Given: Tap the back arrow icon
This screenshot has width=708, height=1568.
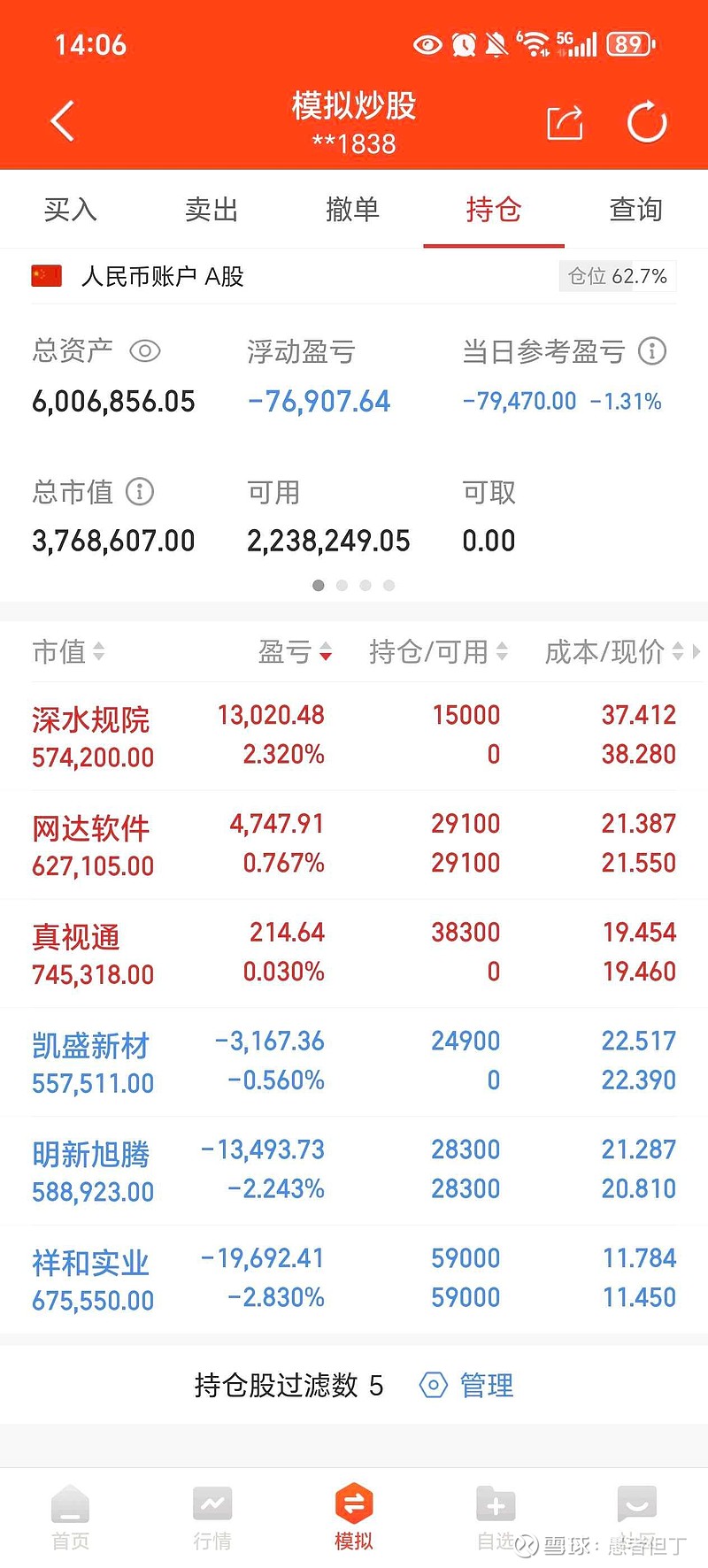Looking at the screenshot, I should [x=63, y=121].
